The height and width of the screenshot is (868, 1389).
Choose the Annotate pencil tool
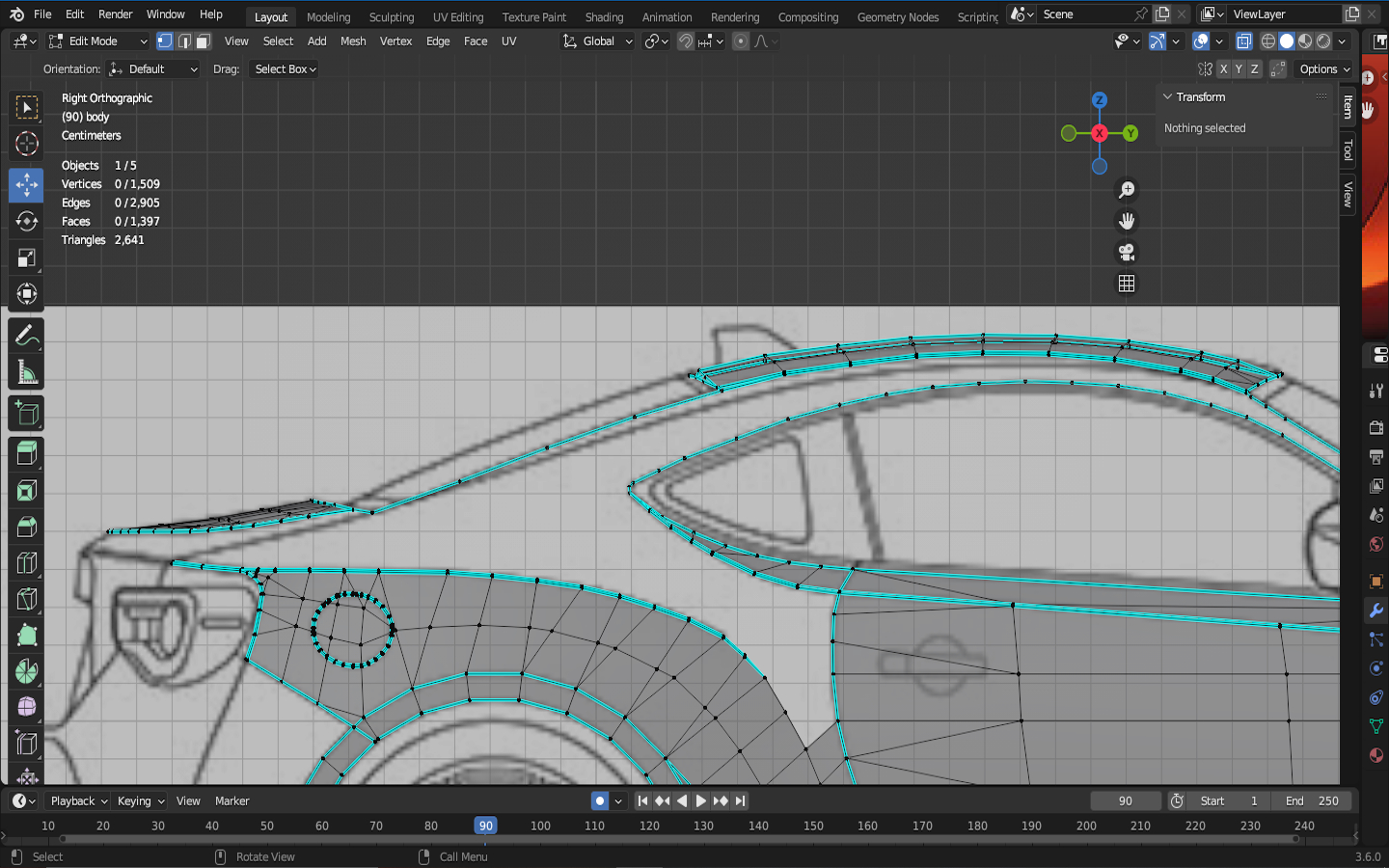pyautogui.click(x=26, y=336)
